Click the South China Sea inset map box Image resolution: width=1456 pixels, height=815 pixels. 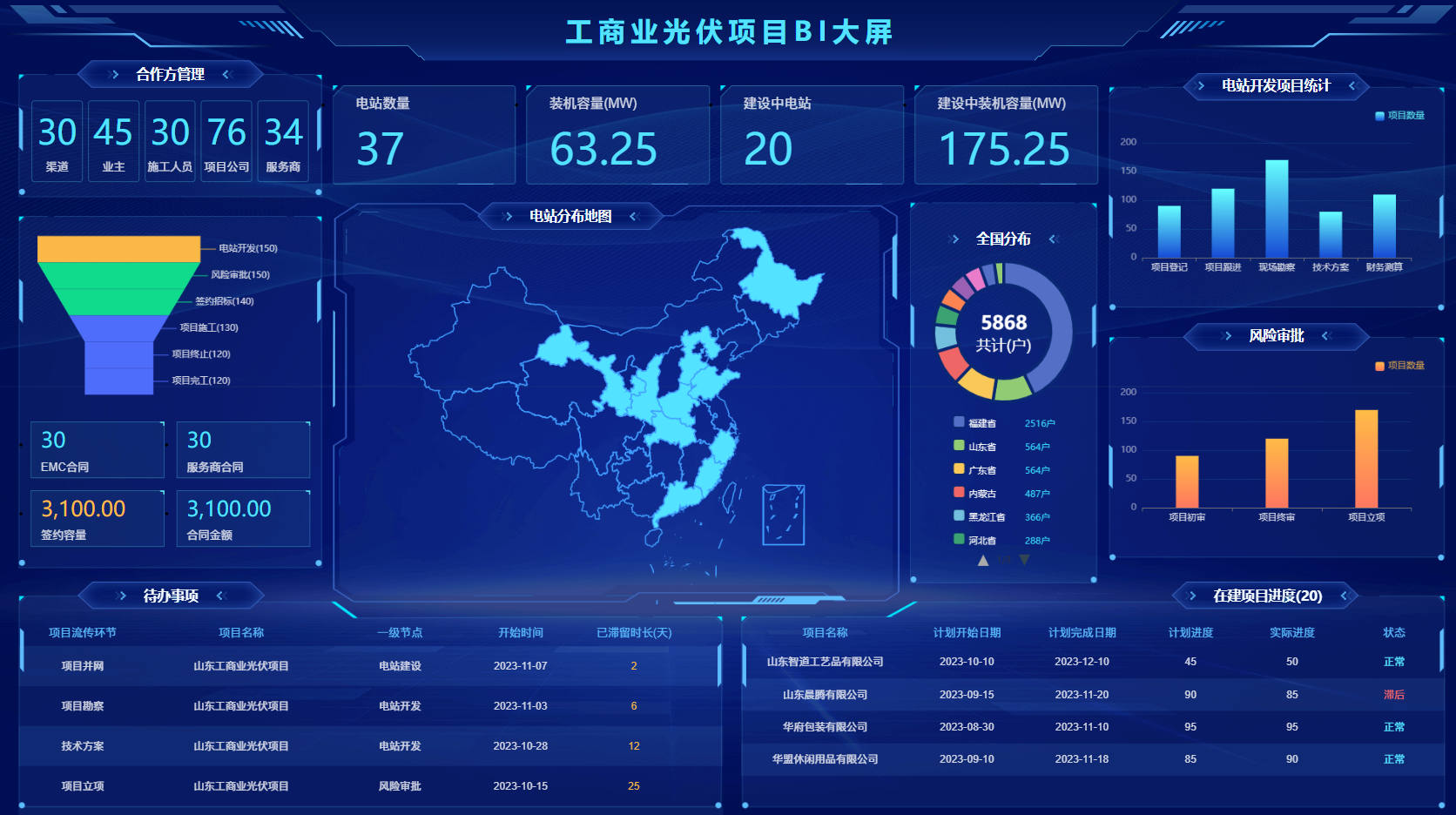783,515
